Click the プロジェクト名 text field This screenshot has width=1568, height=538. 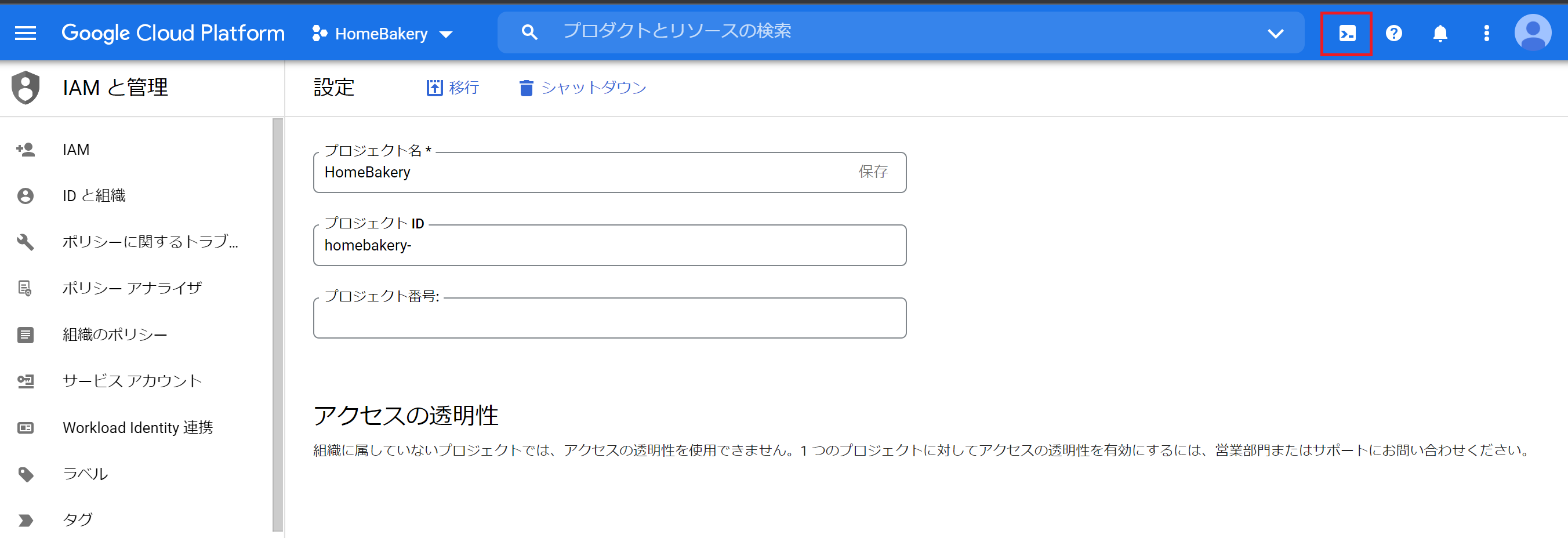(x=585, y=173)
